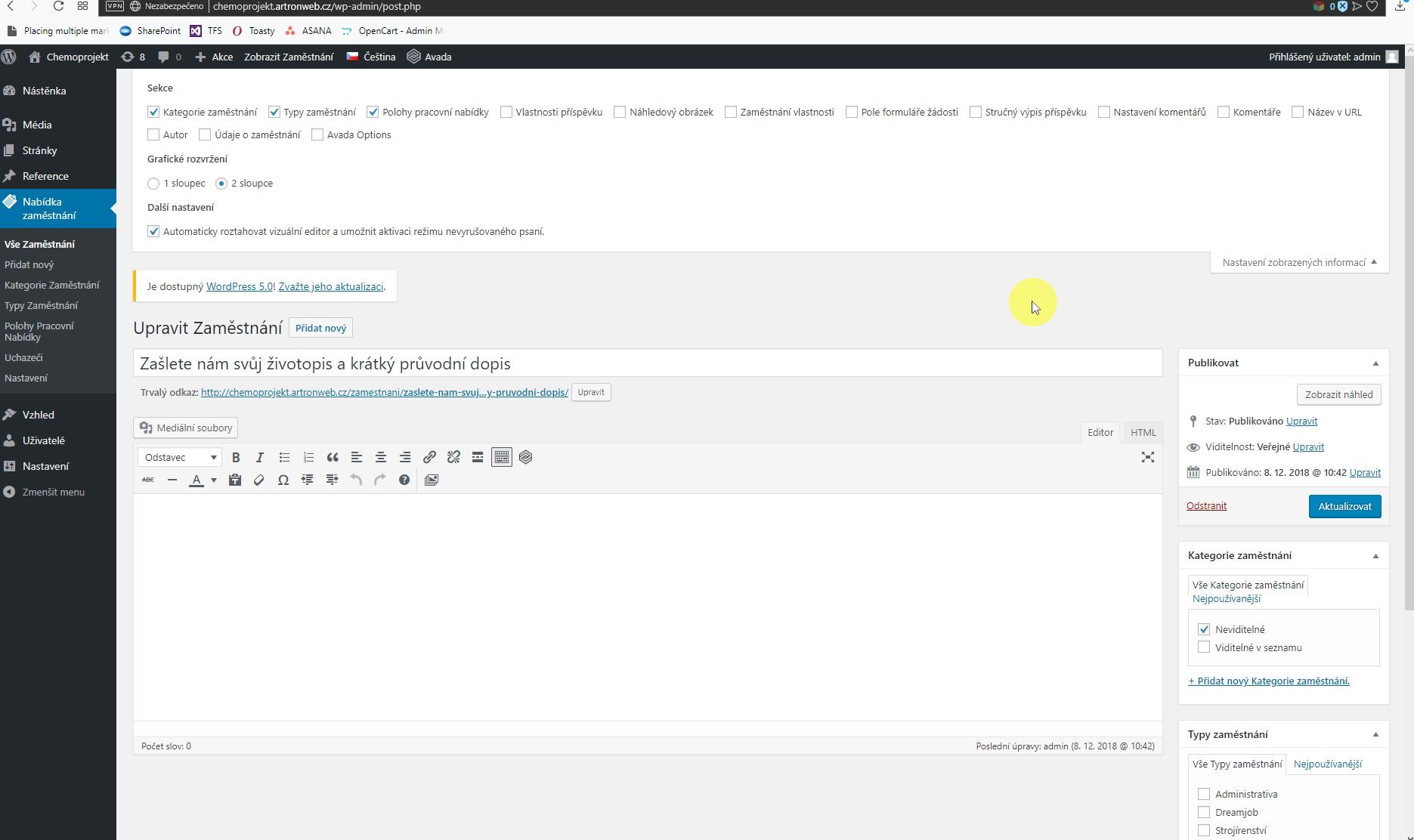This screenshot has width=1414, height=840.
Task: Select the 1 sloupec layout option
Action: coord(153,184)
